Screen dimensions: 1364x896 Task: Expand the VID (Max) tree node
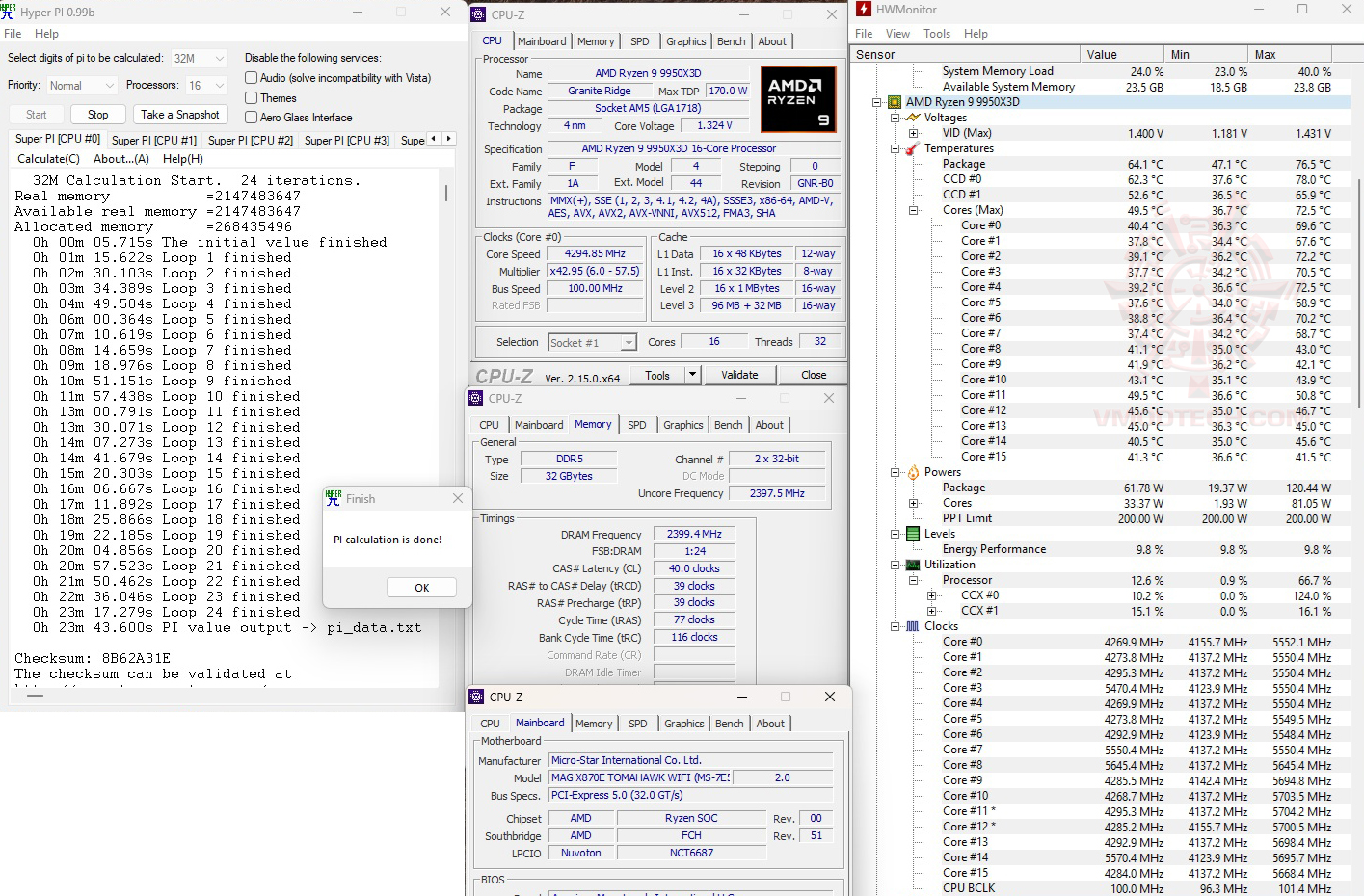(913, 133)
